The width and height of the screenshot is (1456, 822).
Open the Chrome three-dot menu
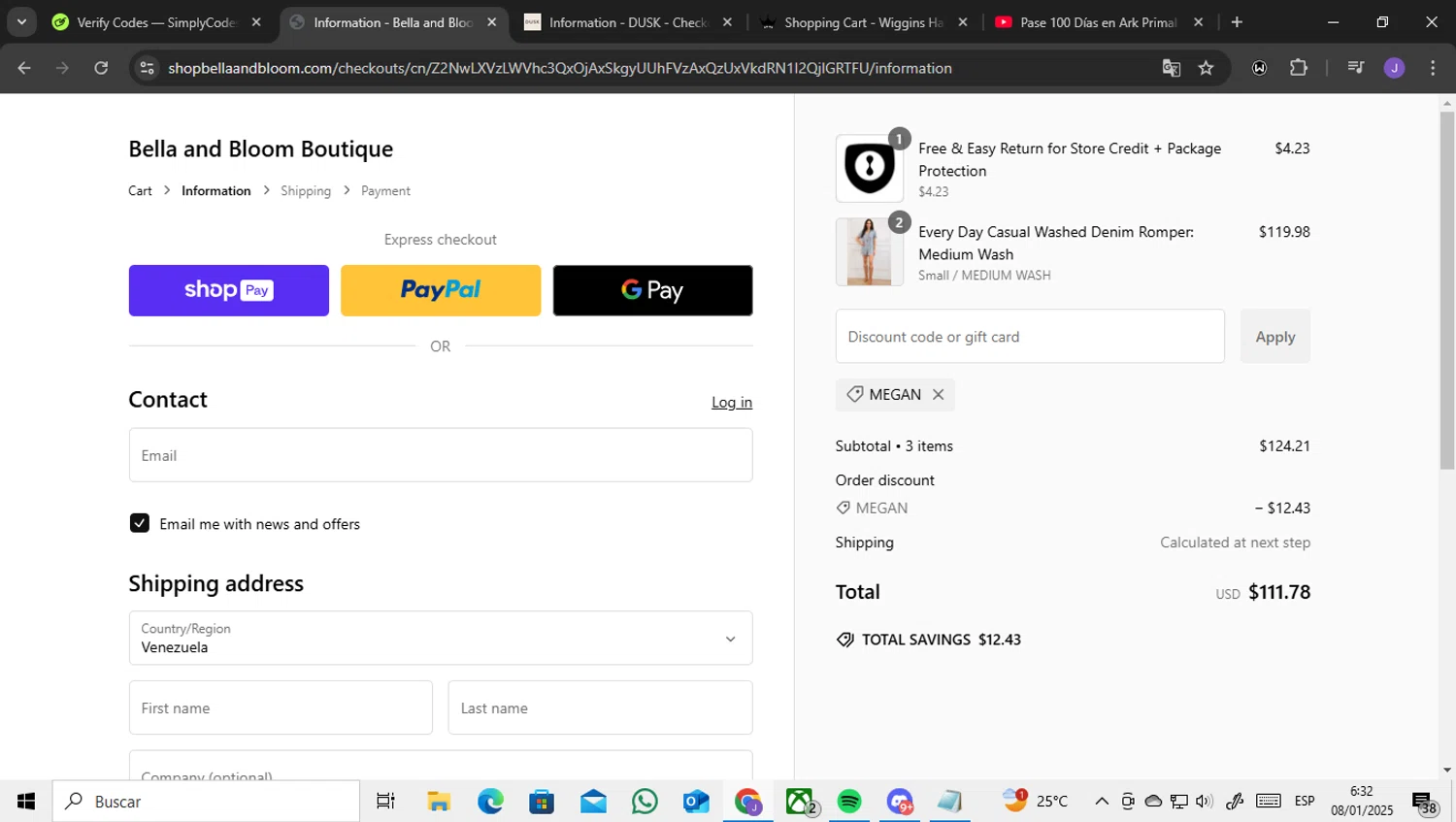pyautogui.click(x=1433, y=68)
